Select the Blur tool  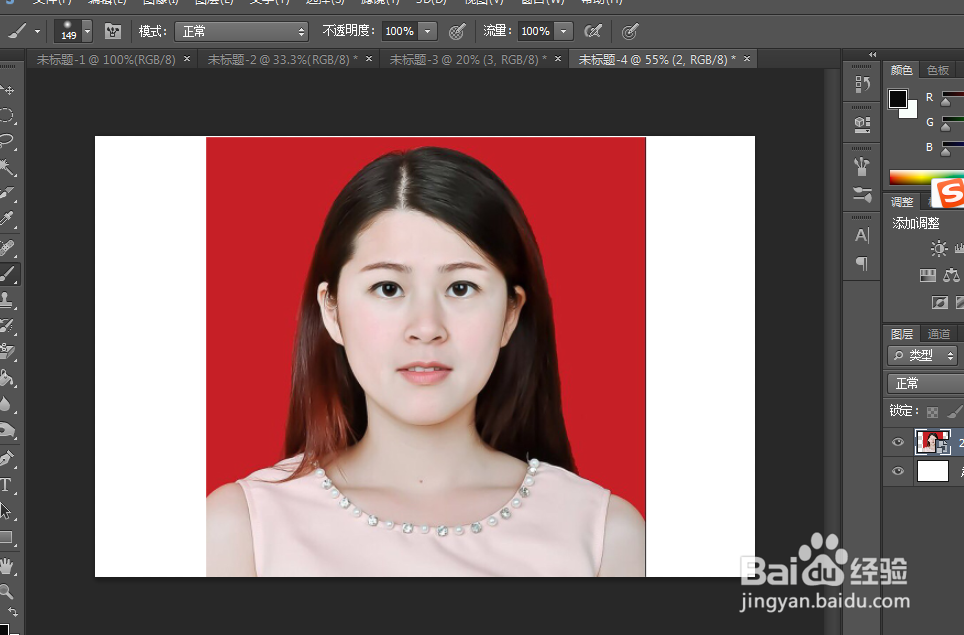pos(6,403)
